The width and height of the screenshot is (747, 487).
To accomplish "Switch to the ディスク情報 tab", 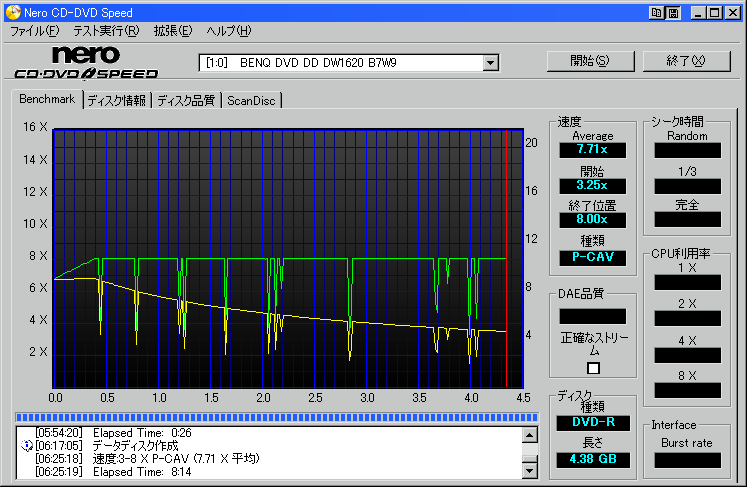I will pyautogui.click(x=117, y=100).
